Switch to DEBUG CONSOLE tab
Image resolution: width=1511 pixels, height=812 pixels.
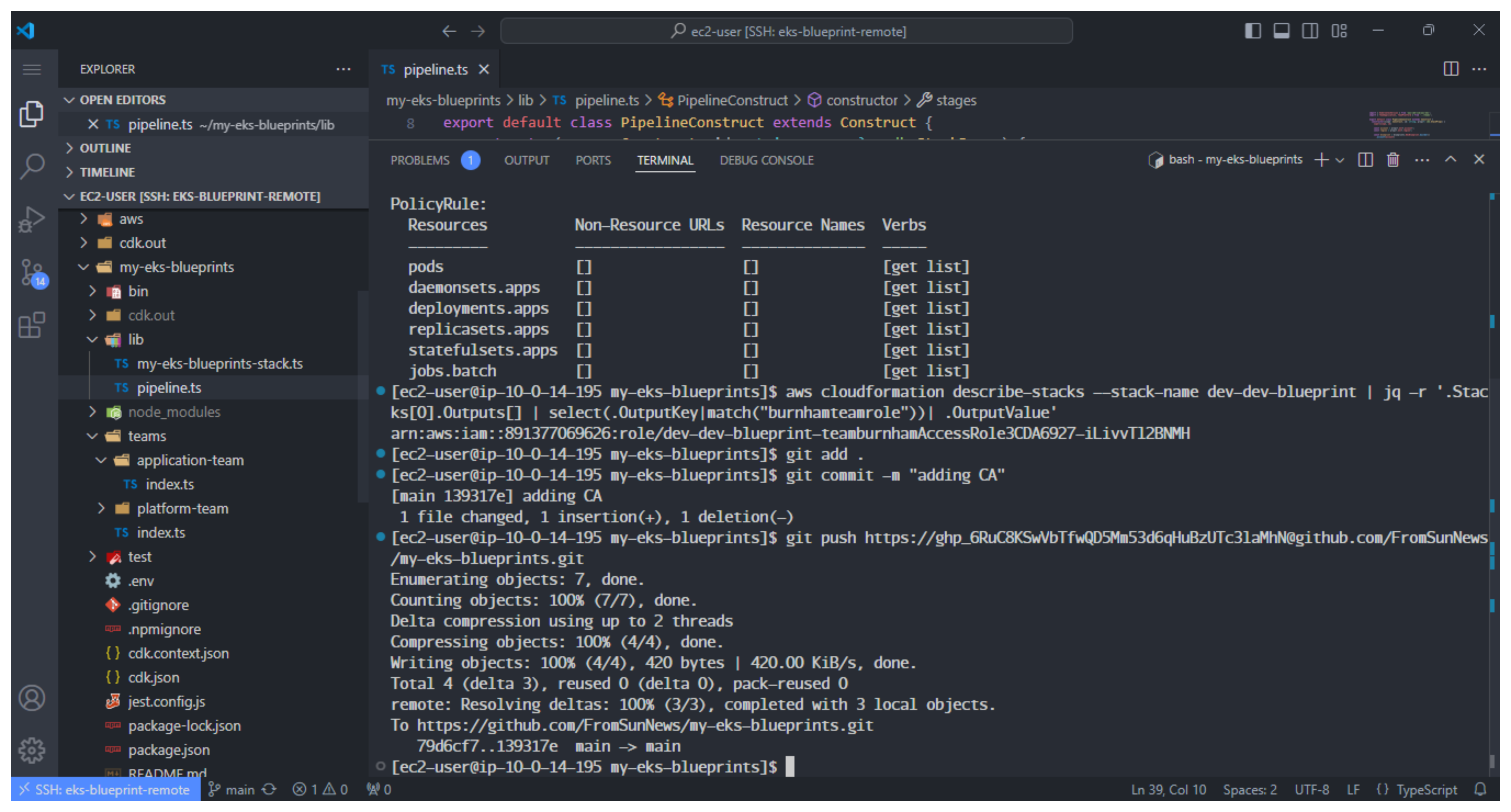766,160
